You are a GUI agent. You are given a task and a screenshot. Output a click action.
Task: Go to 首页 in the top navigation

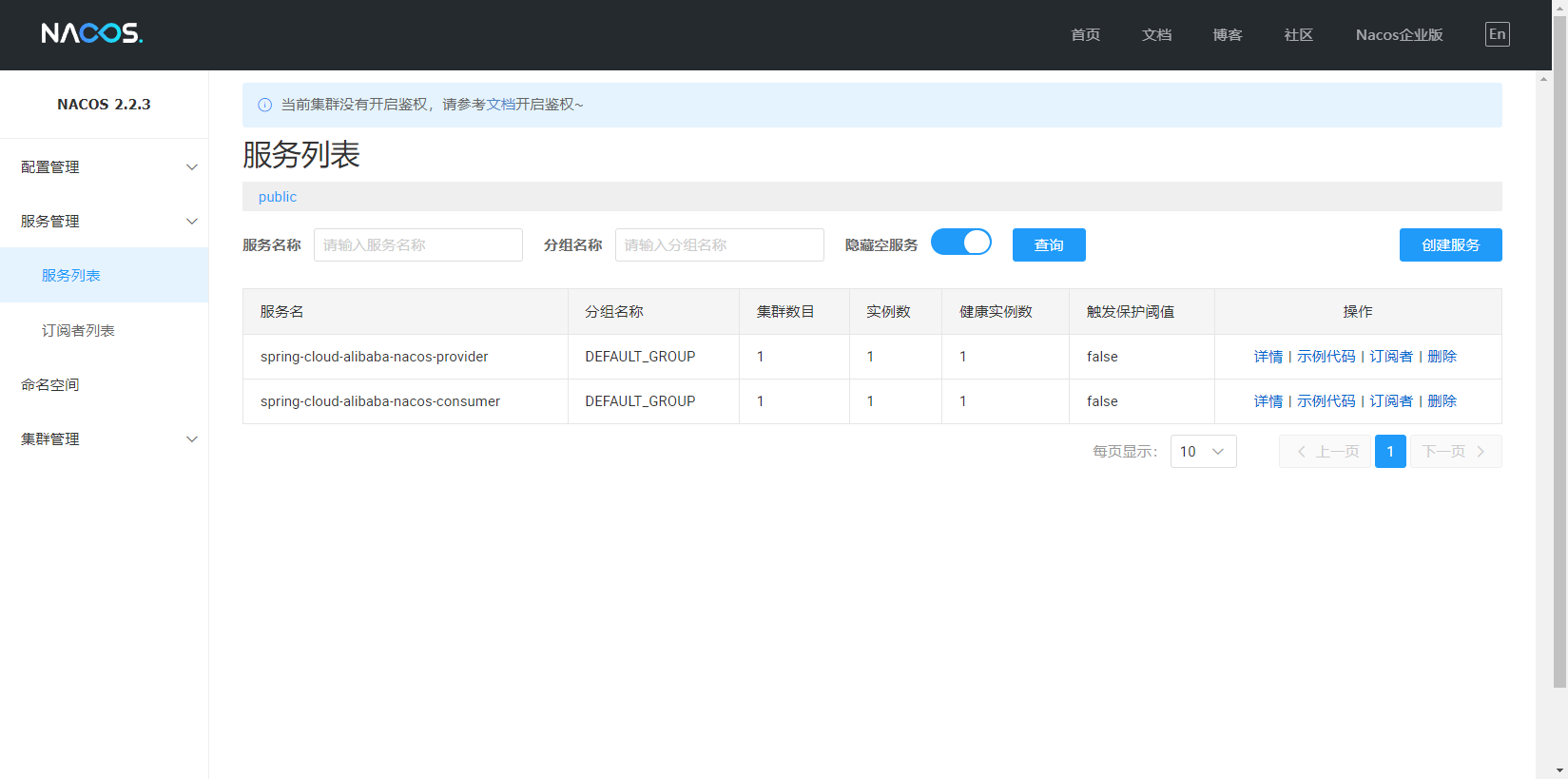[x=1085, y=35]
